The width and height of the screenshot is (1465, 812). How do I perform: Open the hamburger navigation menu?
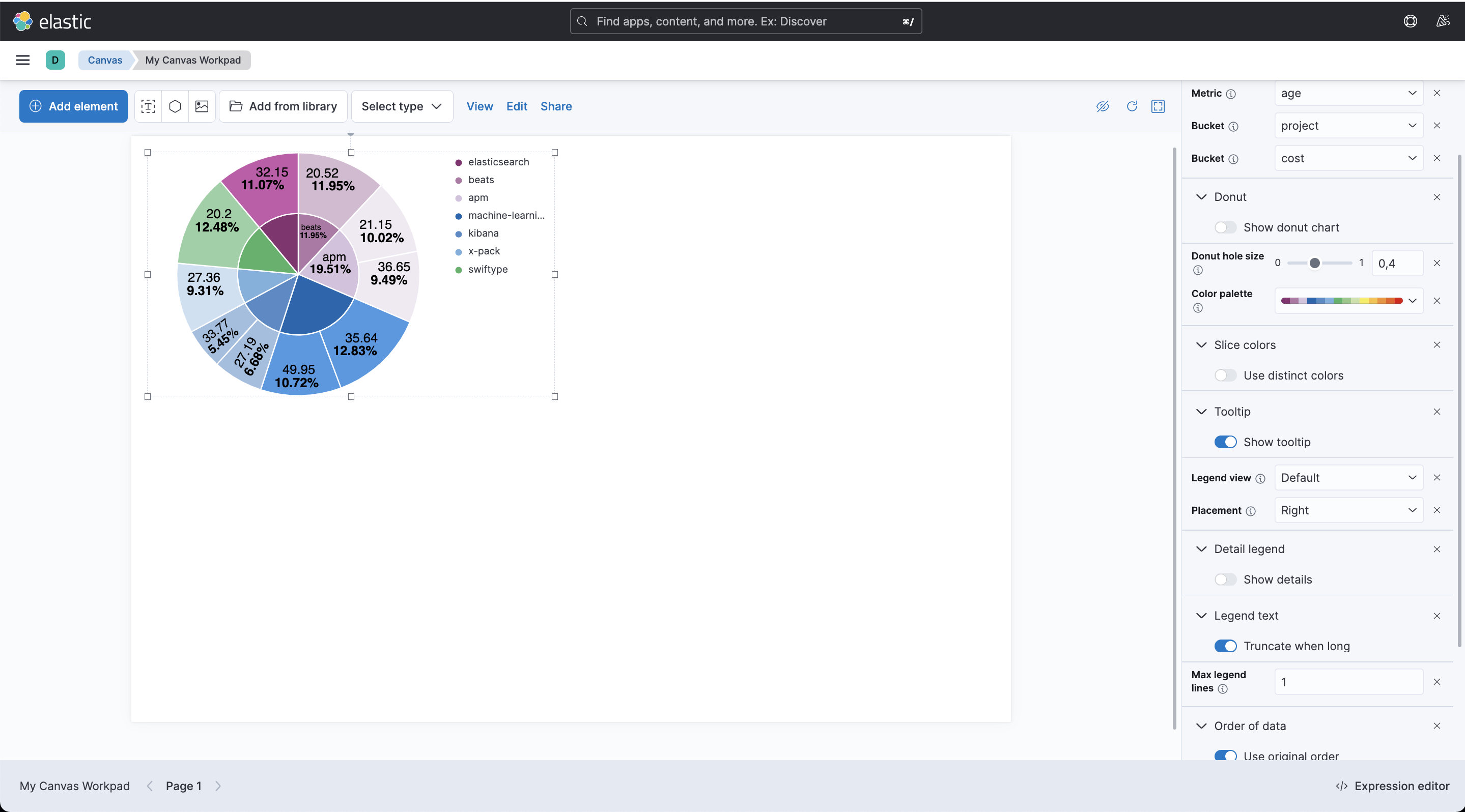pyautogui.click(x=23, y=60)
